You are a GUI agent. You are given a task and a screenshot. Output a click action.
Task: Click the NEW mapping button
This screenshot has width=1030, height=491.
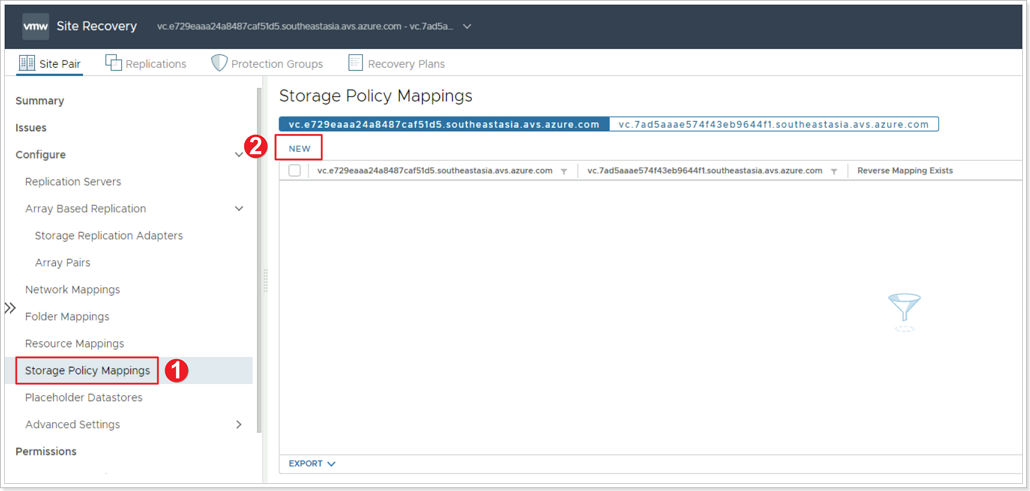(300, 149)
